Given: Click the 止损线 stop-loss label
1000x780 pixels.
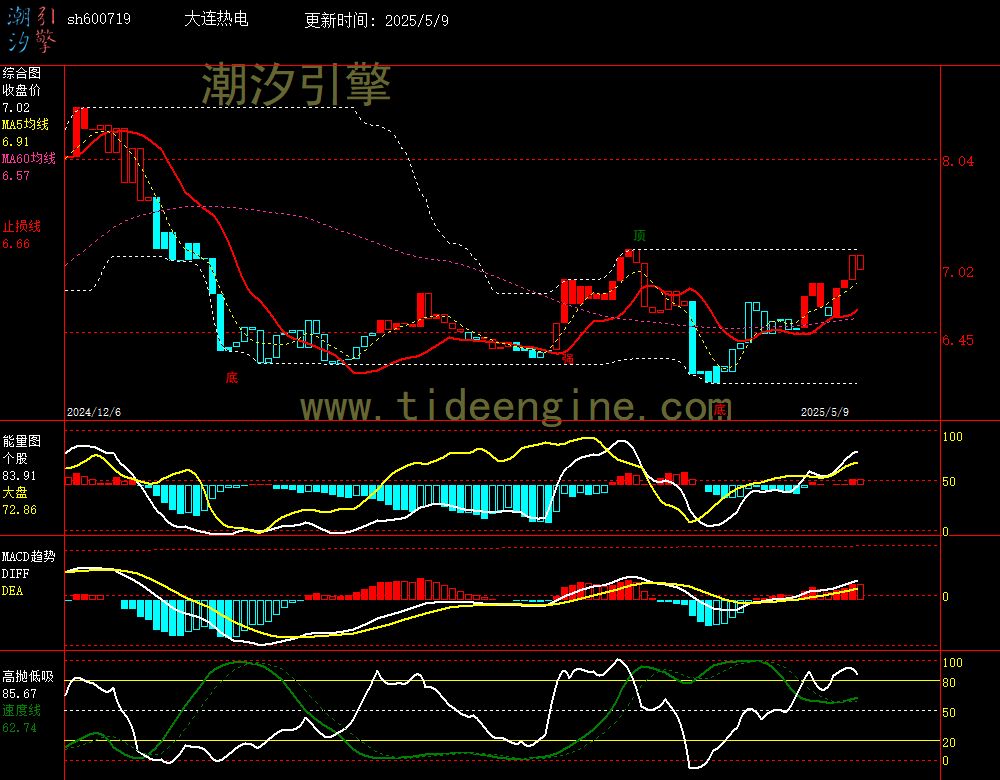Looking at the screenshot, I should [21, 226].
